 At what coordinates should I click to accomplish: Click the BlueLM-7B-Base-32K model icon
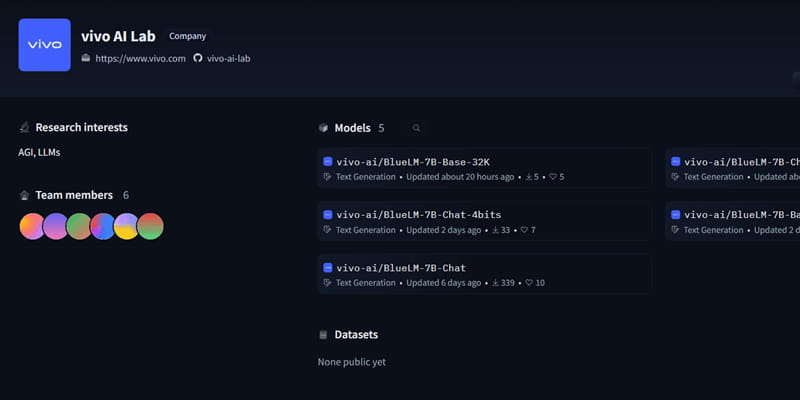327,161
